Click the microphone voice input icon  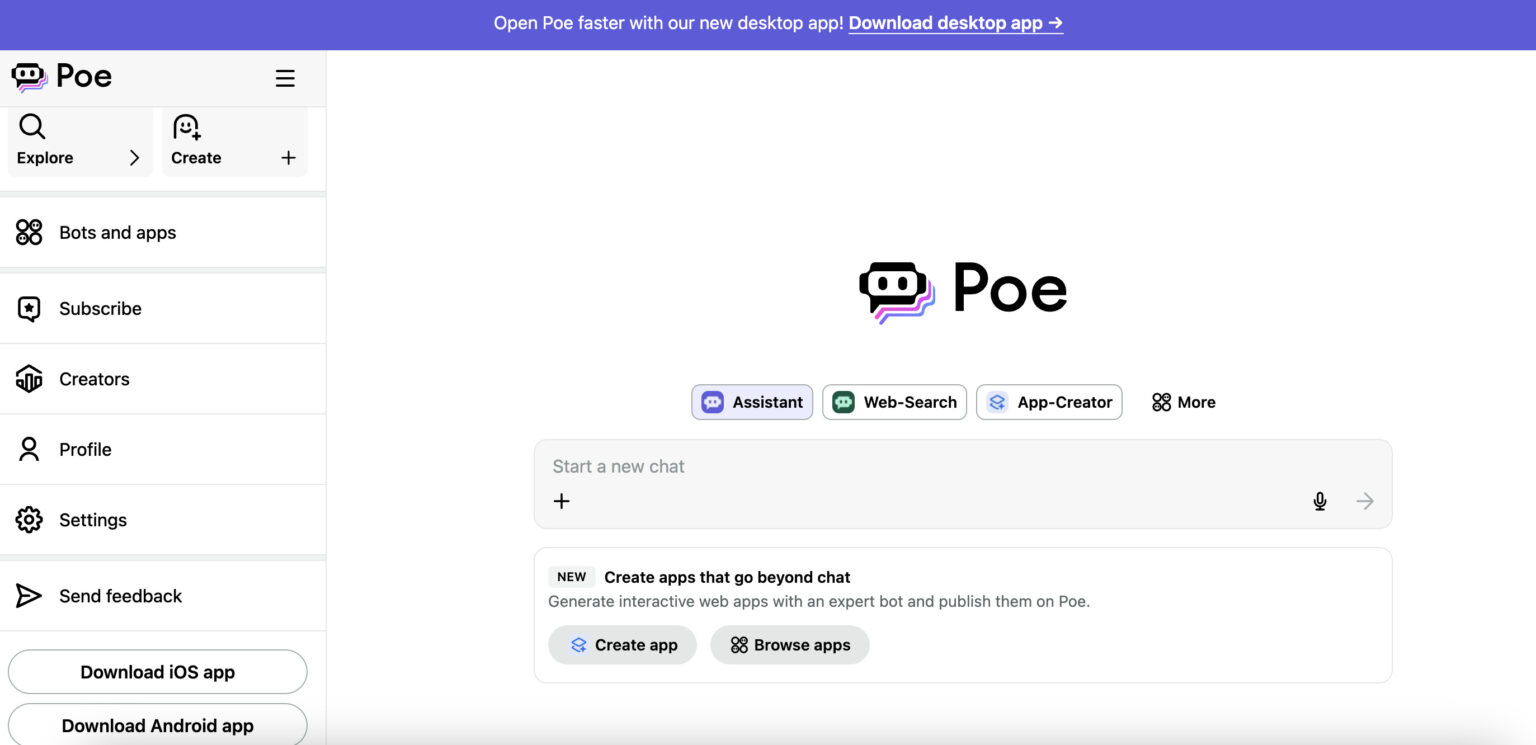pos(1320,501)
